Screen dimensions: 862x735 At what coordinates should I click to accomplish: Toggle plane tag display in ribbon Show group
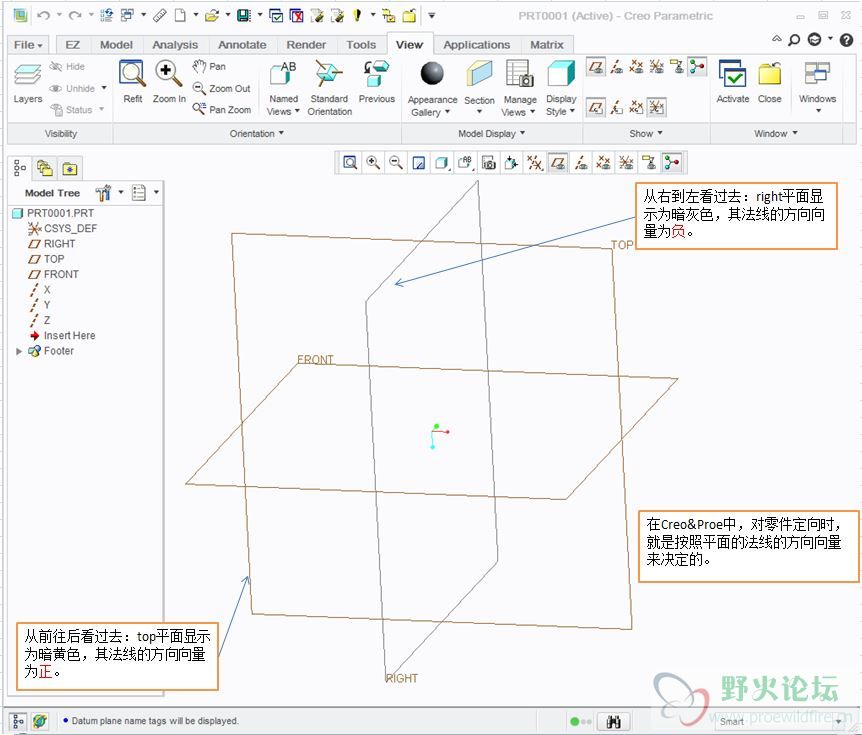click(595, 107)
